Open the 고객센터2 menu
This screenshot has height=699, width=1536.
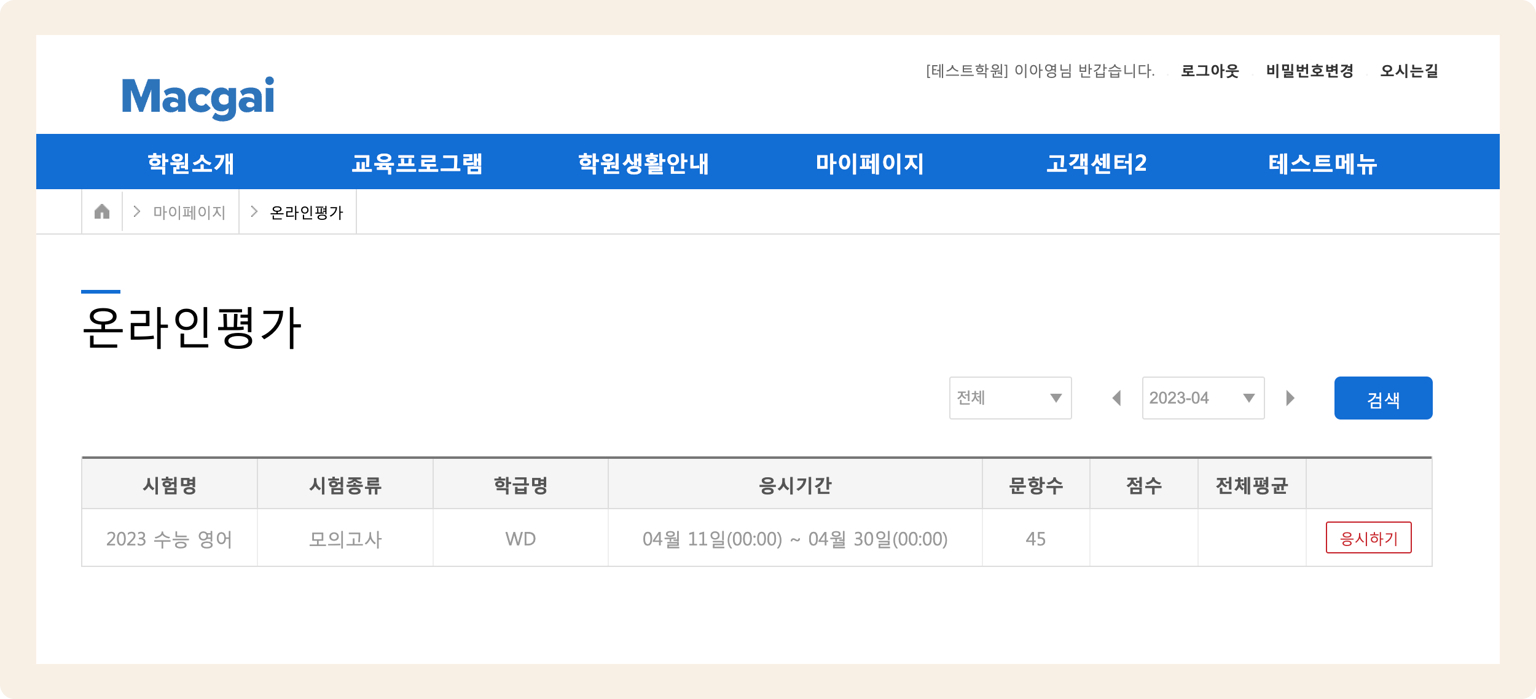[1096, 163]
